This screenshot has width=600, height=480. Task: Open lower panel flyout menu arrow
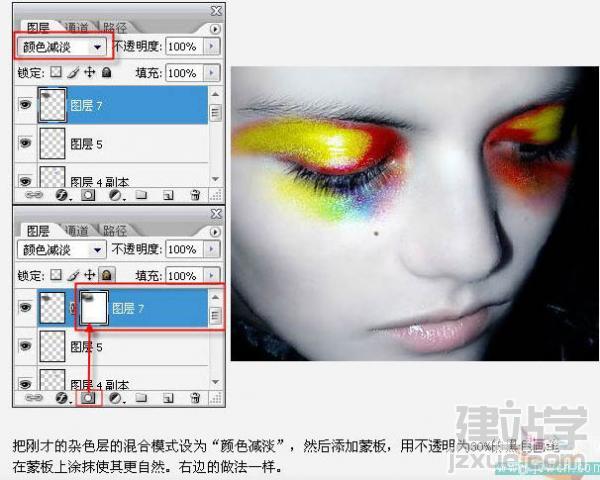coord(215,232)
